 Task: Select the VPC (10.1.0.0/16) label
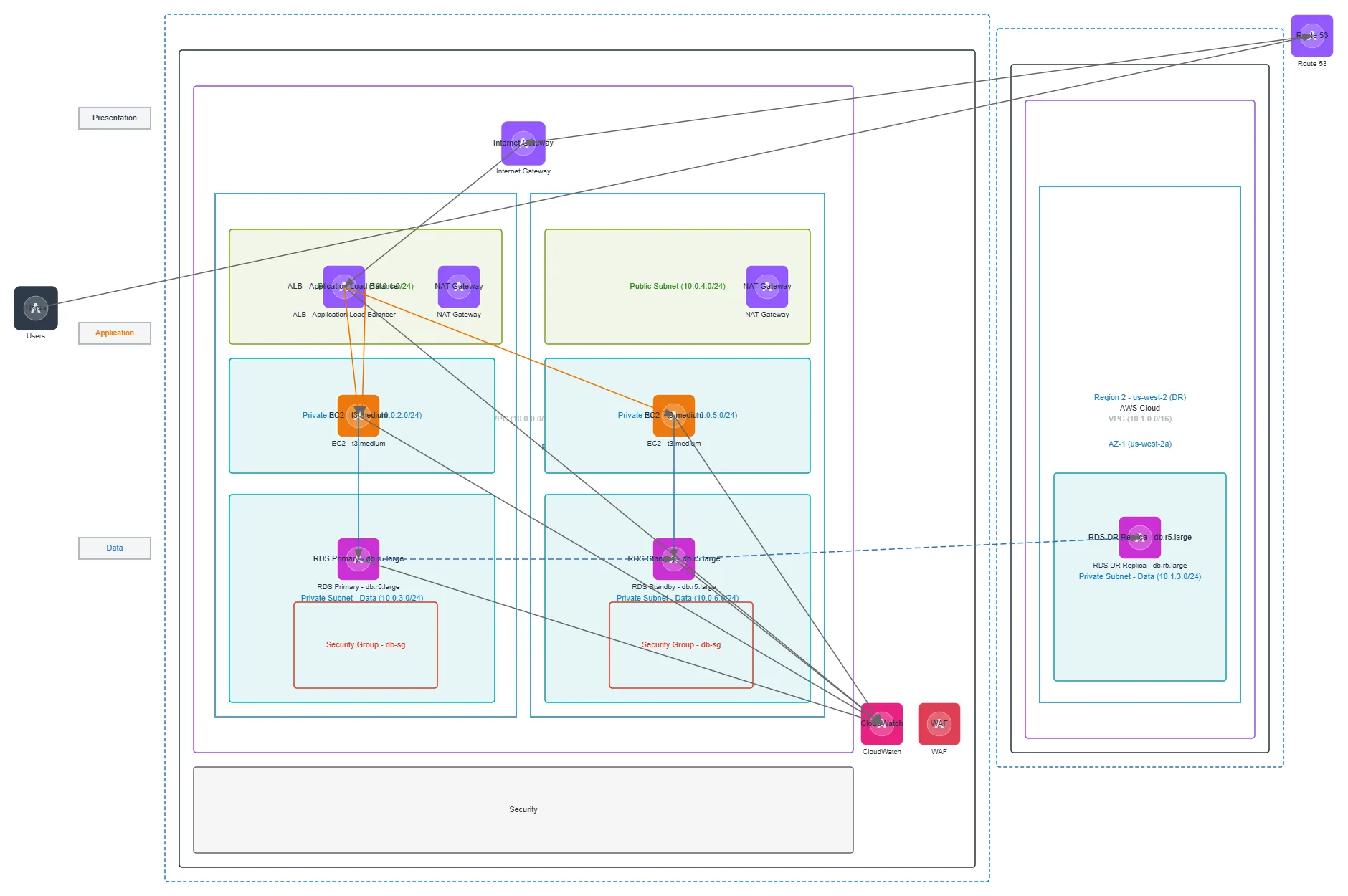click(1140, 419)
